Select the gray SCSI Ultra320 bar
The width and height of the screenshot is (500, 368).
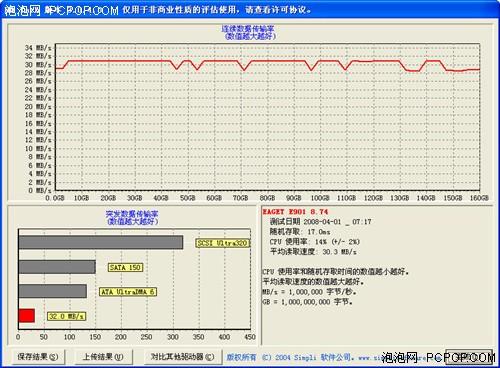pyautogui.click(x=101, y=242)
